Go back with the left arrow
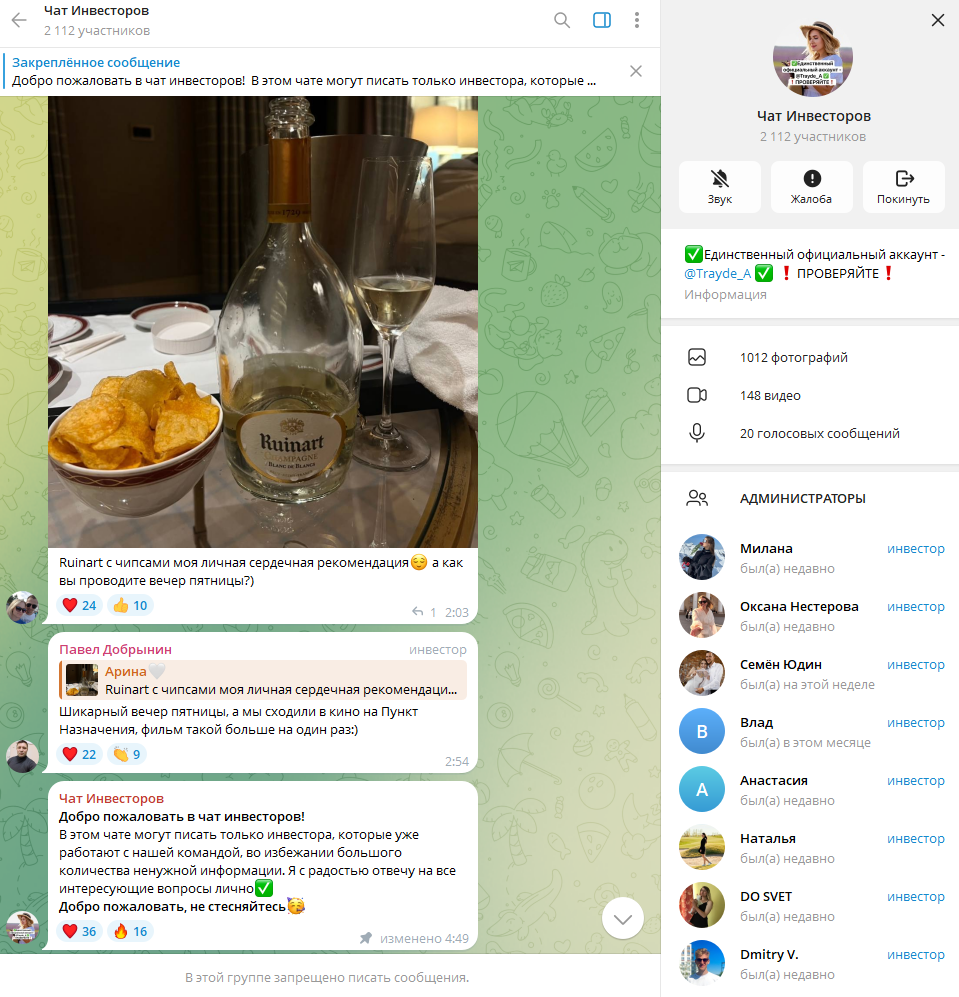The width and height of the screenshot is (959, 997). click(19, 20)
